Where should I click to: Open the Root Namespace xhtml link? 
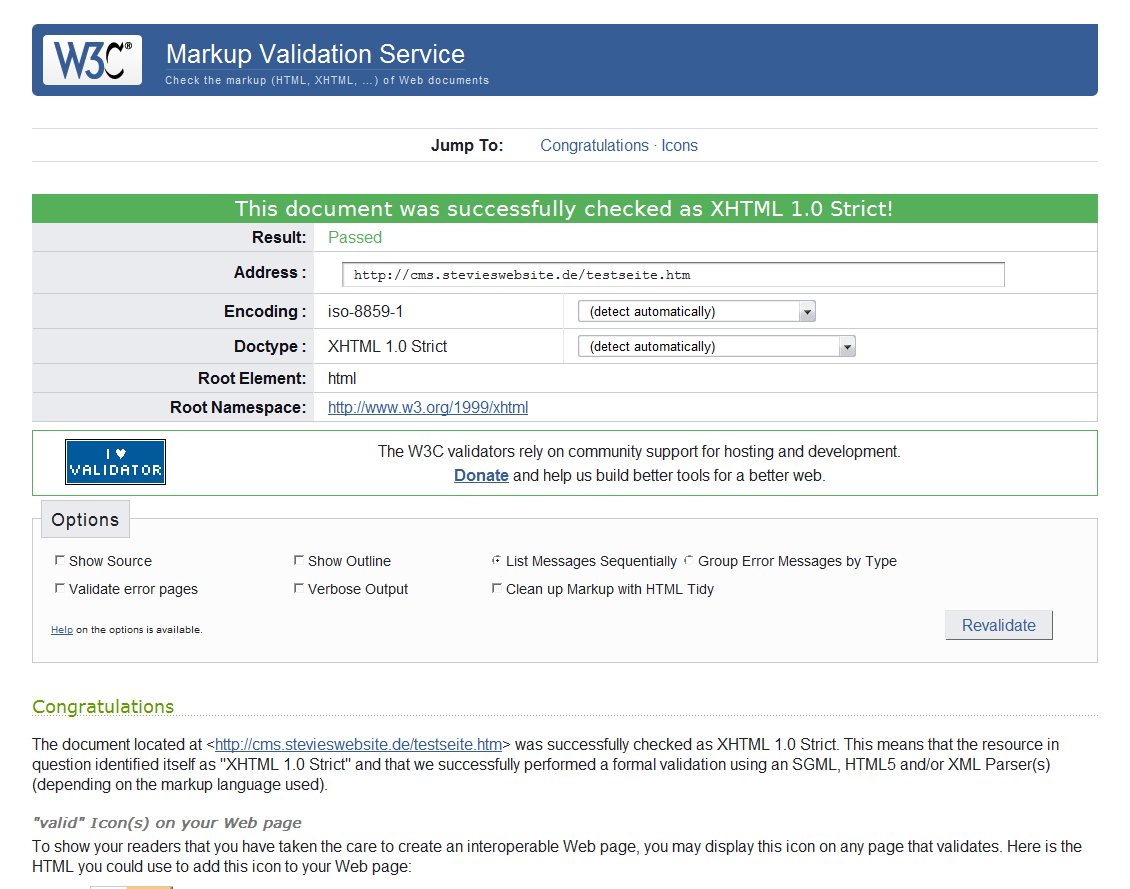pyautogui.click(x=428, y=408)
